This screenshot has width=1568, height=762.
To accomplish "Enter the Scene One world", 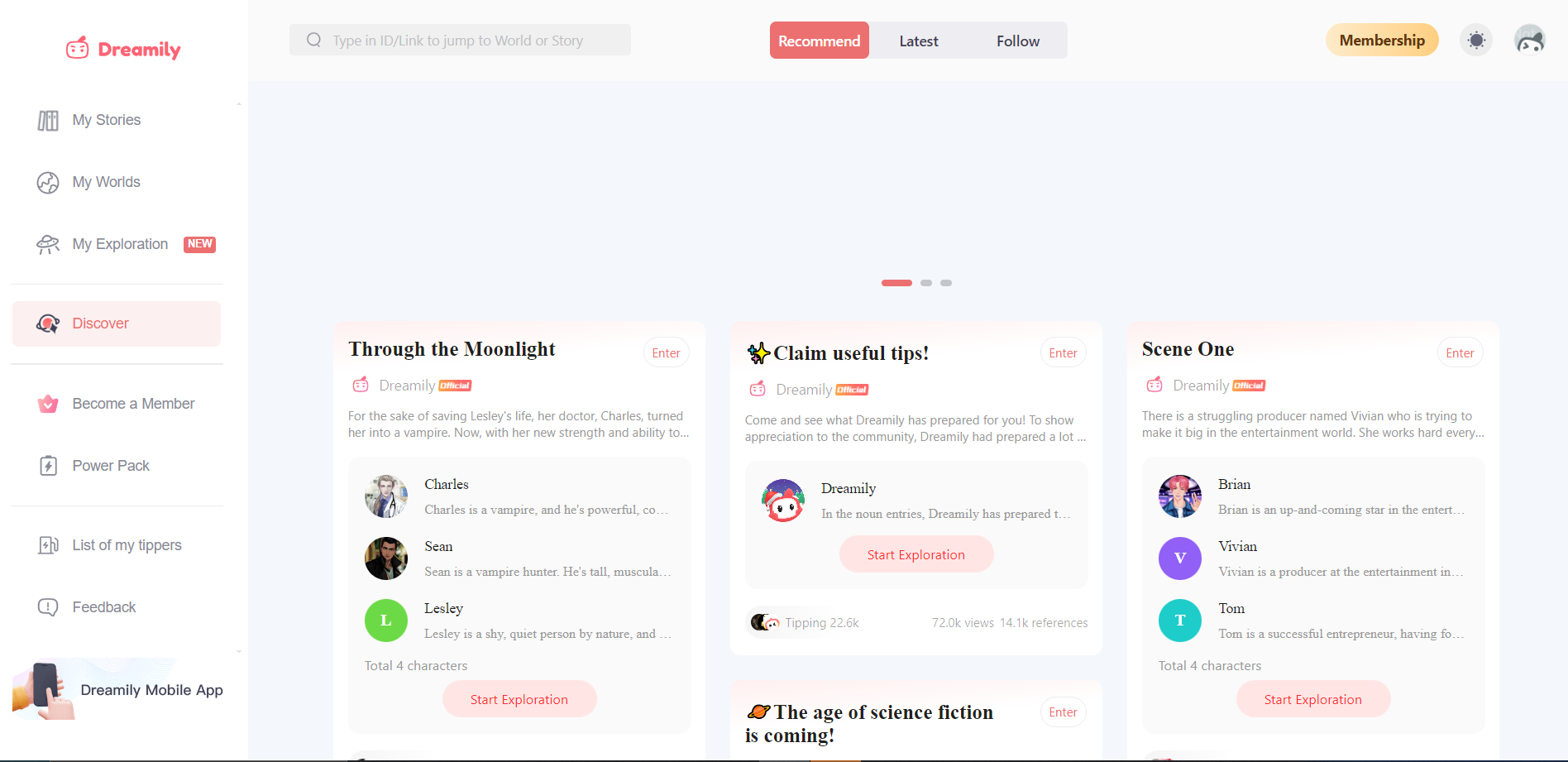I will 1460,352.
